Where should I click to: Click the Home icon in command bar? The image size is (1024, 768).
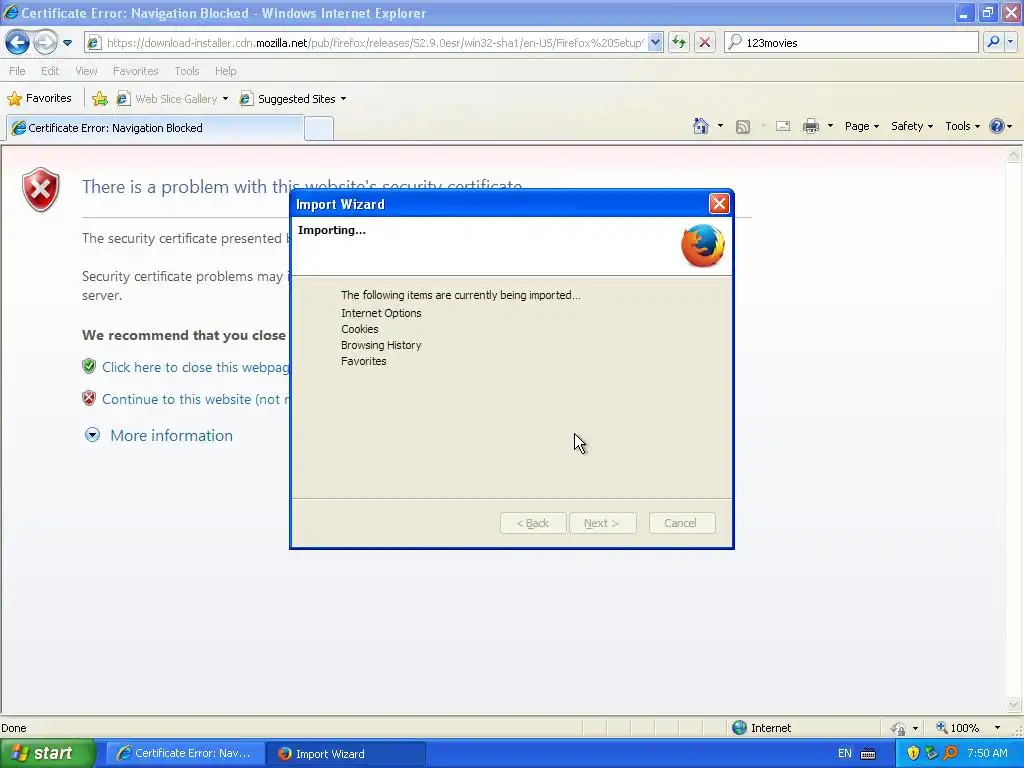pos(701,126)
